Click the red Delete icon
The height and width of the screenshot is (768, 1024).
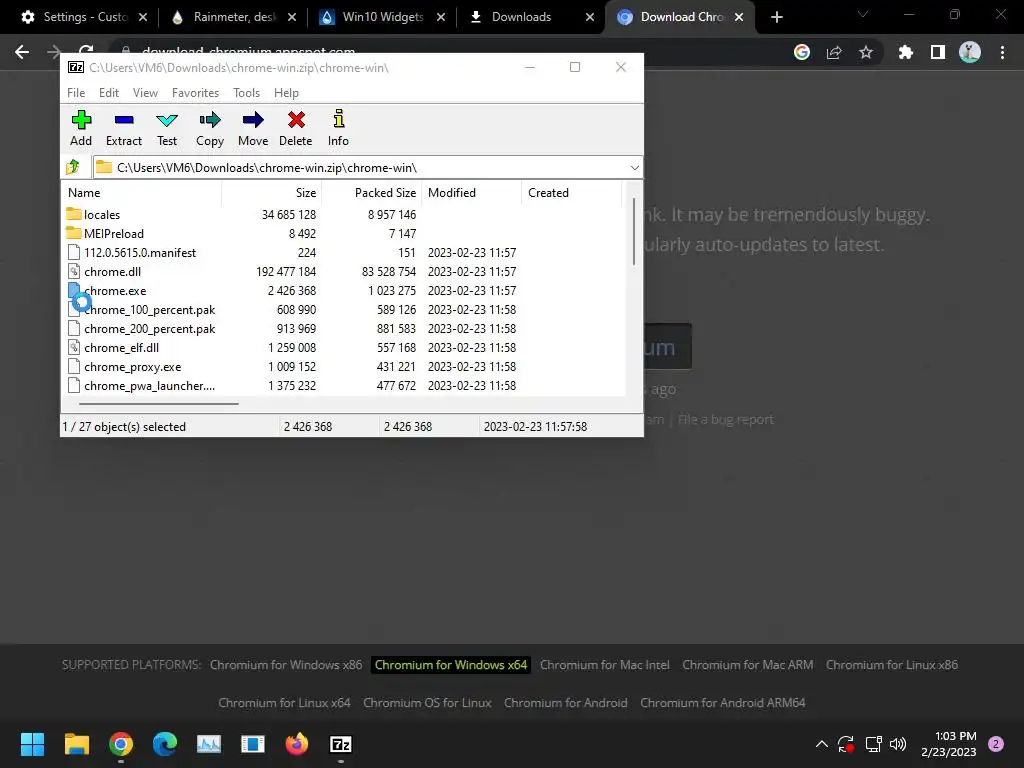(296, 120)
